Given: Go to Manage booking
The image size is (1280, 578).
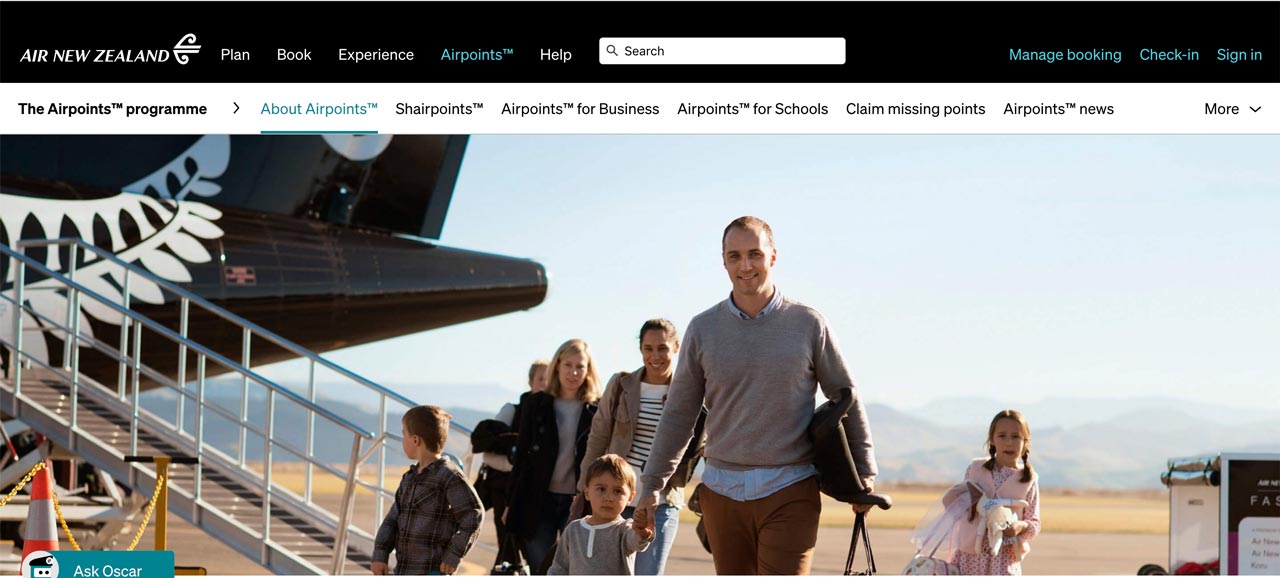Looking at the screenshot, I should click(1065, 55).
